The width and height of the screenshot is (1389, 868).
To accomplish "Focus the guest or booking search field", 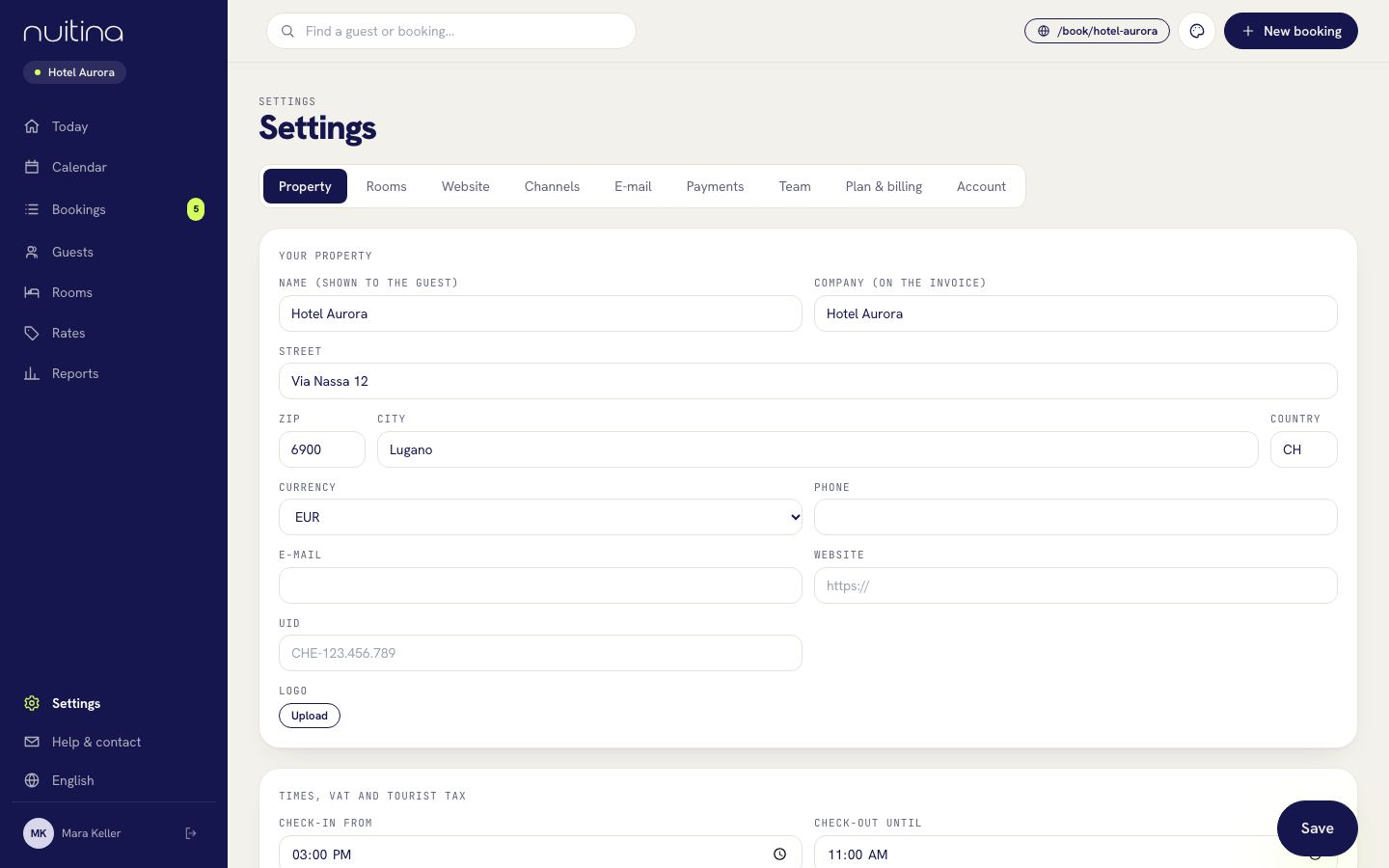I will click(x=451, y=31).
